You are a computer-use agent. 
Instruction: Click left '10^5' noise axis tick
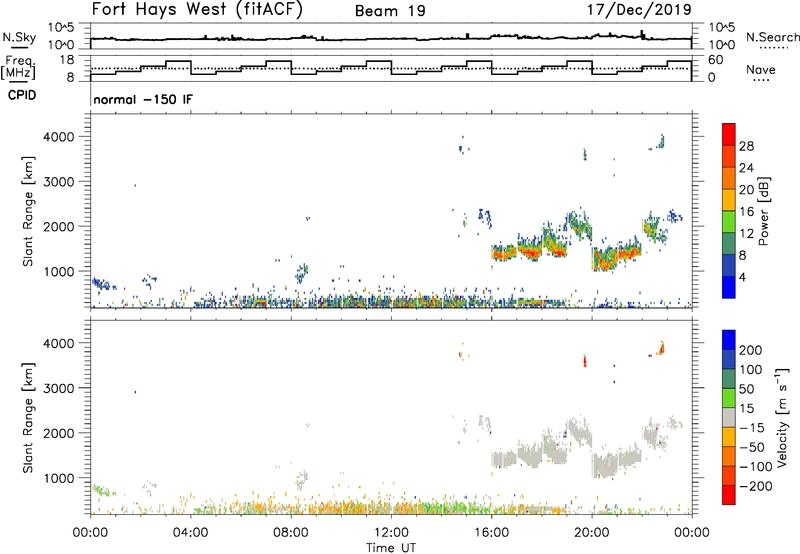[x=60, y=28]
